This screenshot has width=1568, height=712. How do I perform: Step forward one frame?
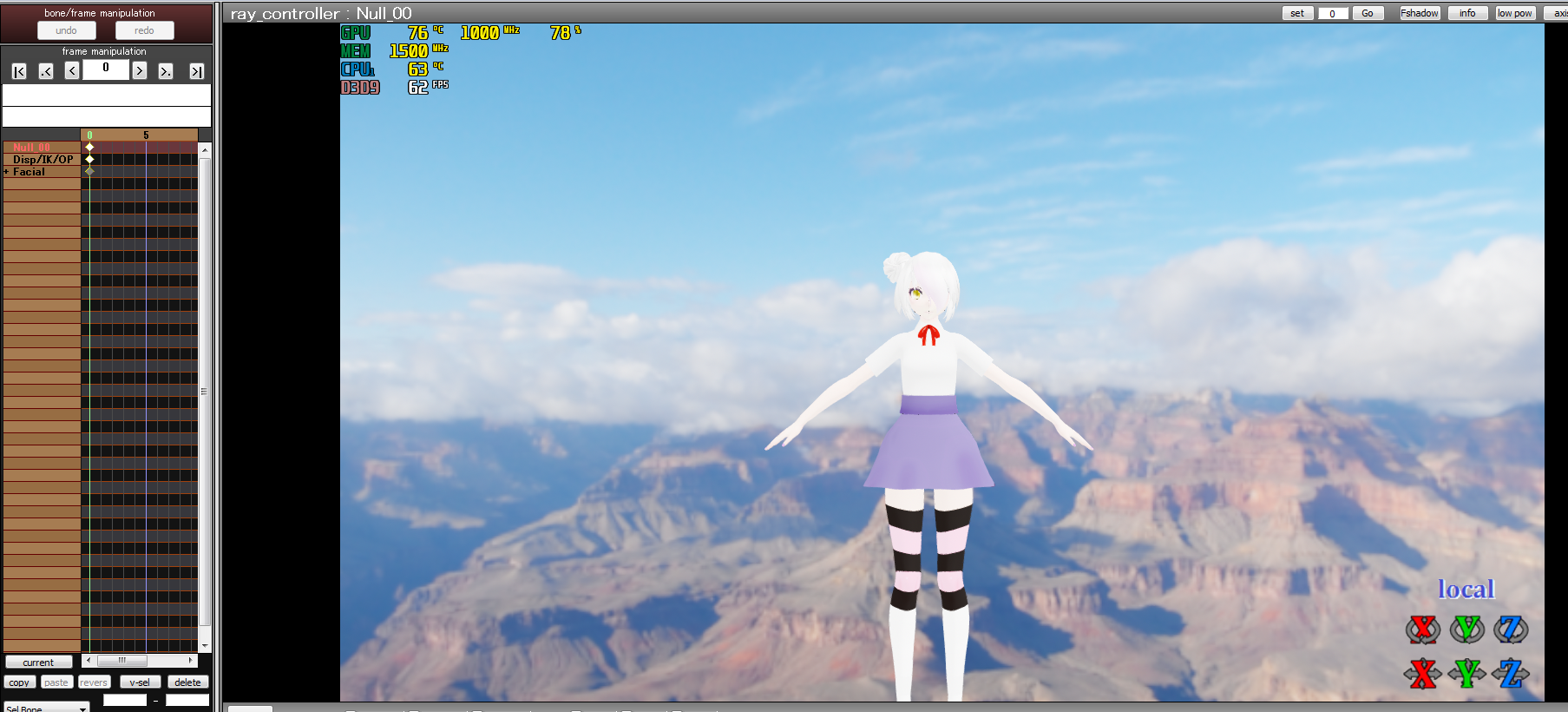[139, 71]
